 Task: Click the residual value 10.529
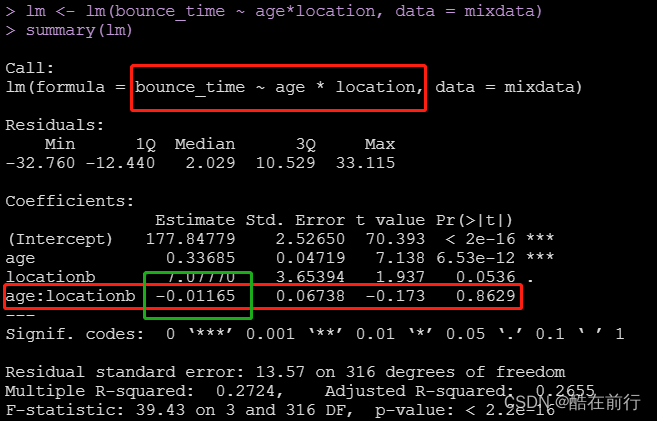(285, 163)
